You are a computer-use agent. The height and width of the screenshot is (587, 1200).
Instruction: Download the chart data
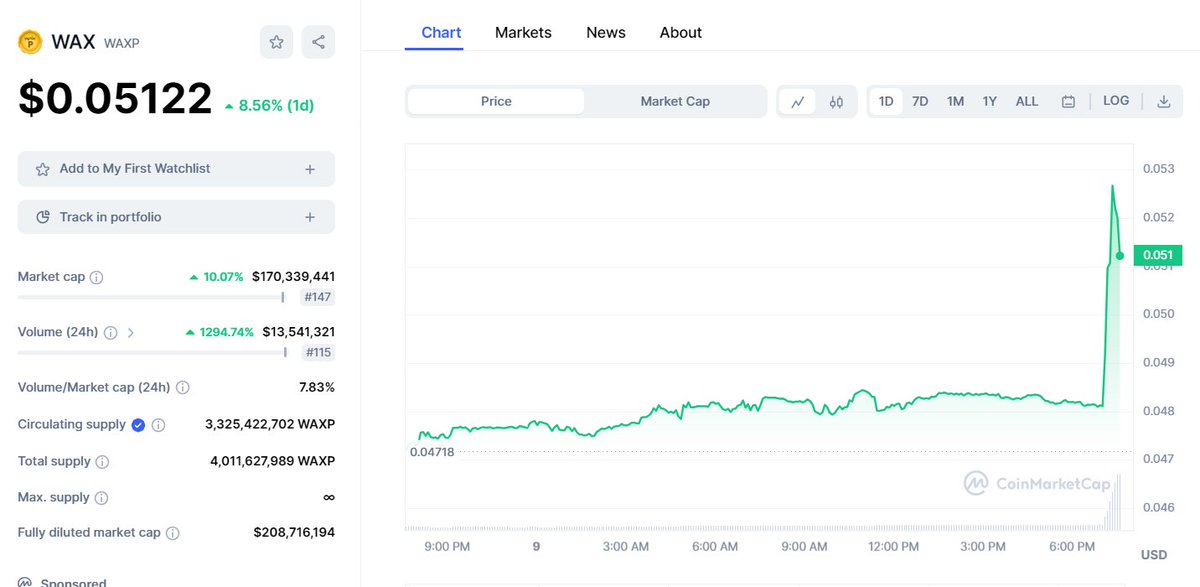coord(1163,101)
